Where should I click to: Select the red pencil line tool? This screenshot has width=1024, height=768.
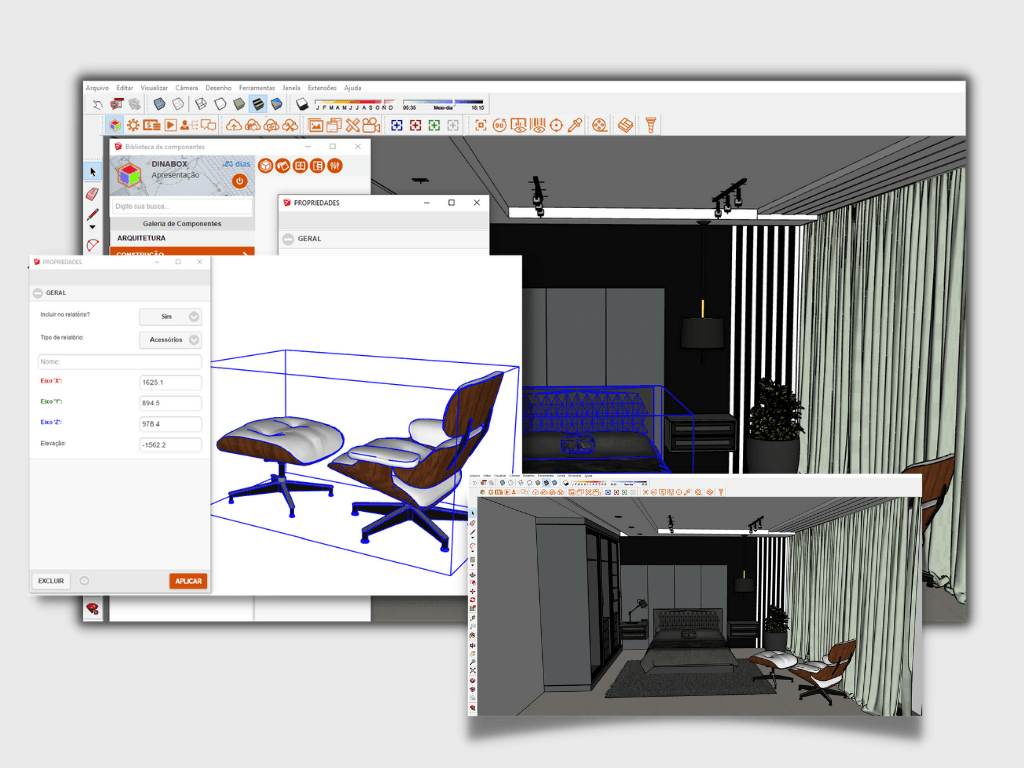tap(93, 214)
